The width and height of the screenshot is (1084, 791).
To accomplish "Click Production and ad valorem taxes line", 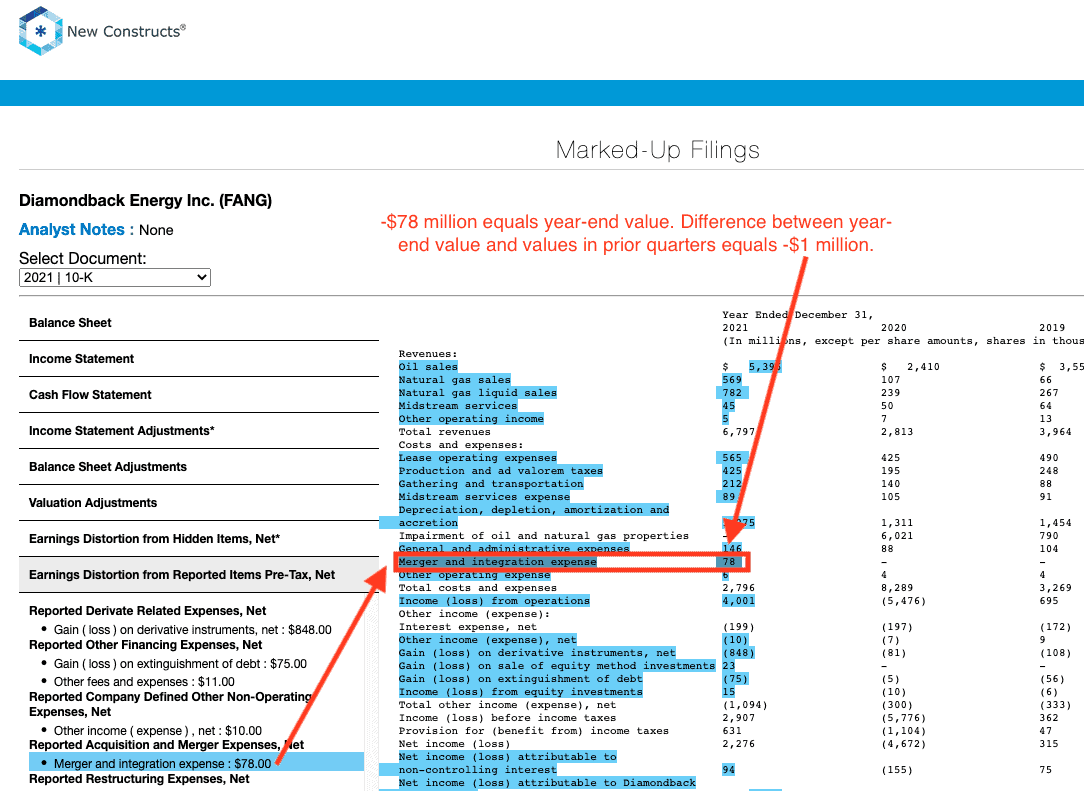I will pyautogui.click(x=501, y=471).
